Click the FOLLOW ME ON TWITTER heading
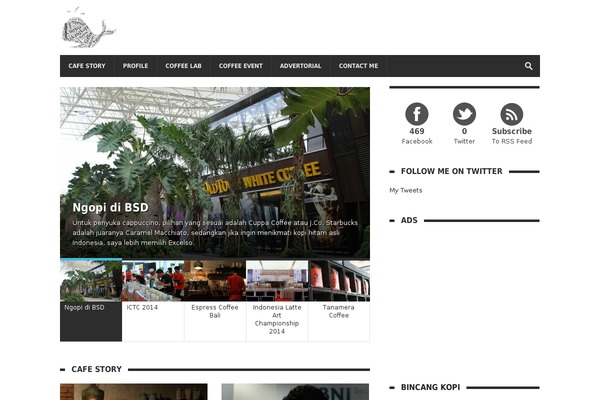Viewport: 600px width, 400px height. pyautogui.click(x=452, y=171)
